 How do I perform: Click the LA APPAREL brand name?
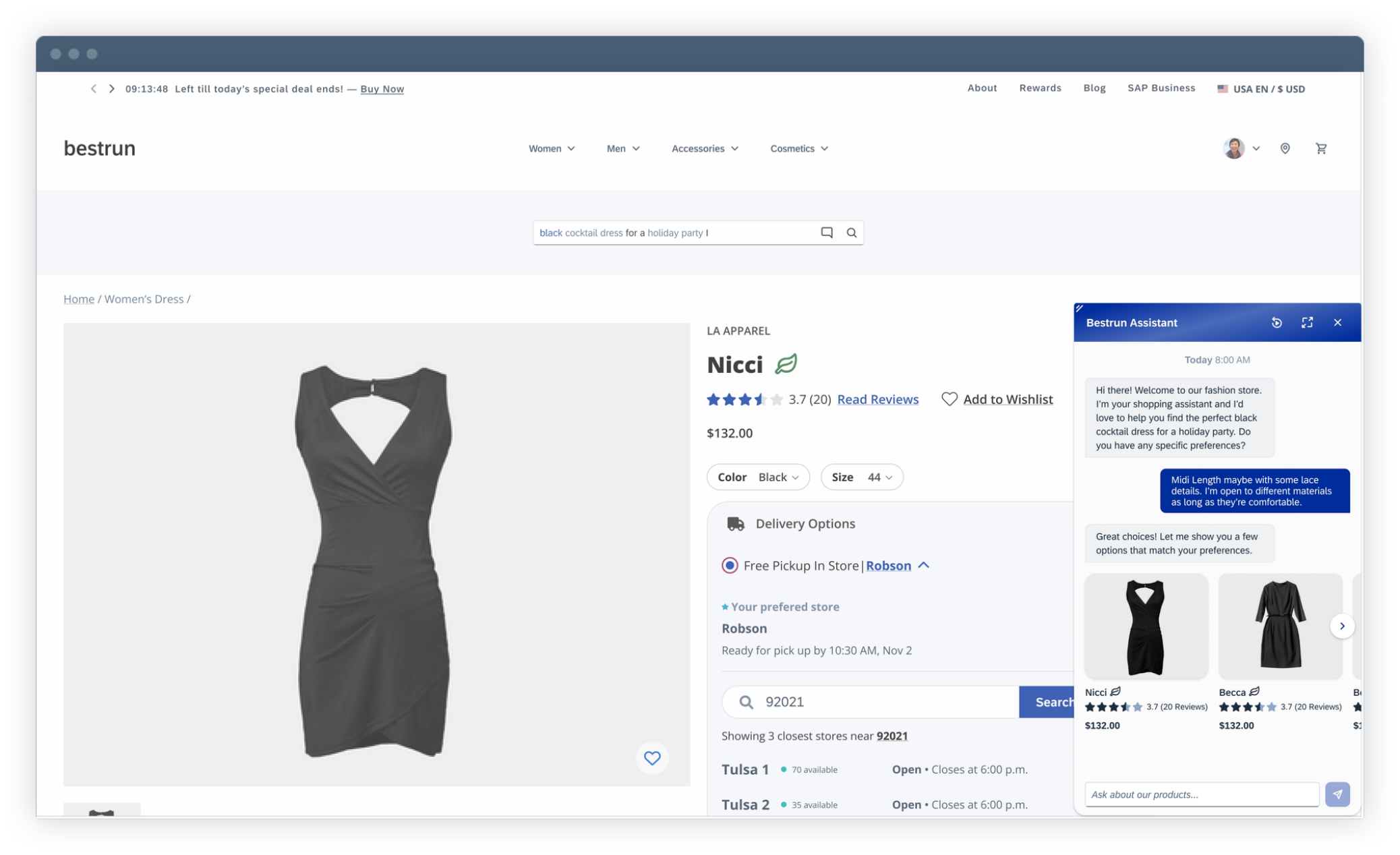(738, 331)
